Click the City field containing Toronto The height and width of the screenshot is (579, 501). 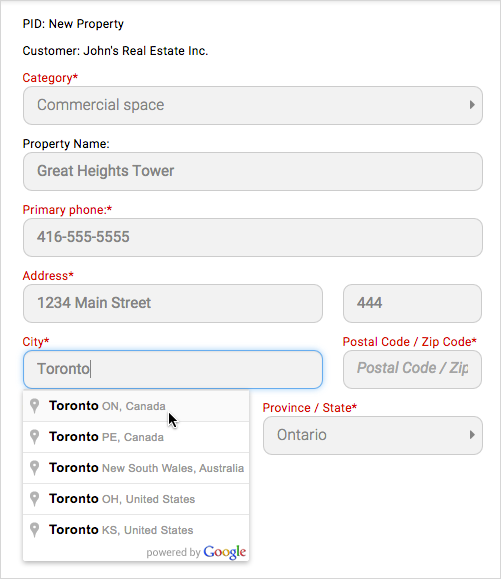[x=173, y=369]
